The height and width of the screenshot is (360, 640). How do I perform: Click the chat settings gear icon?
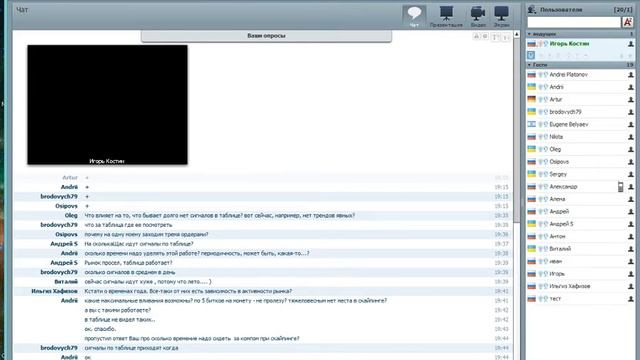(485, 37)
